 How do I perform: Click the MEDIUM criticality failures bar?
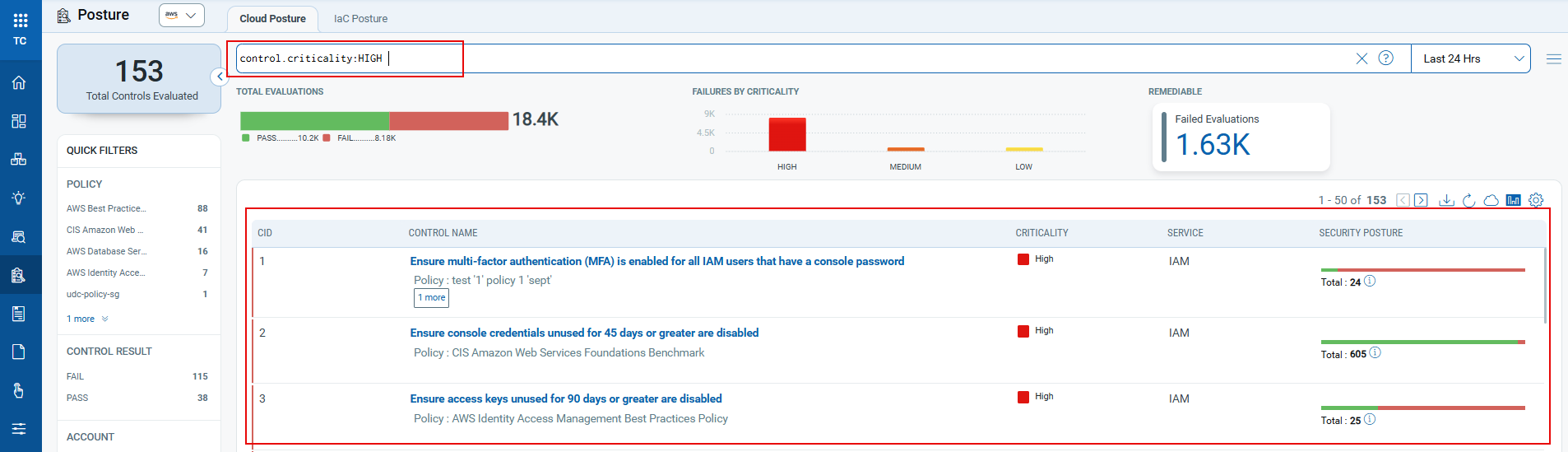pyautogui.click(x=906, y=149)
